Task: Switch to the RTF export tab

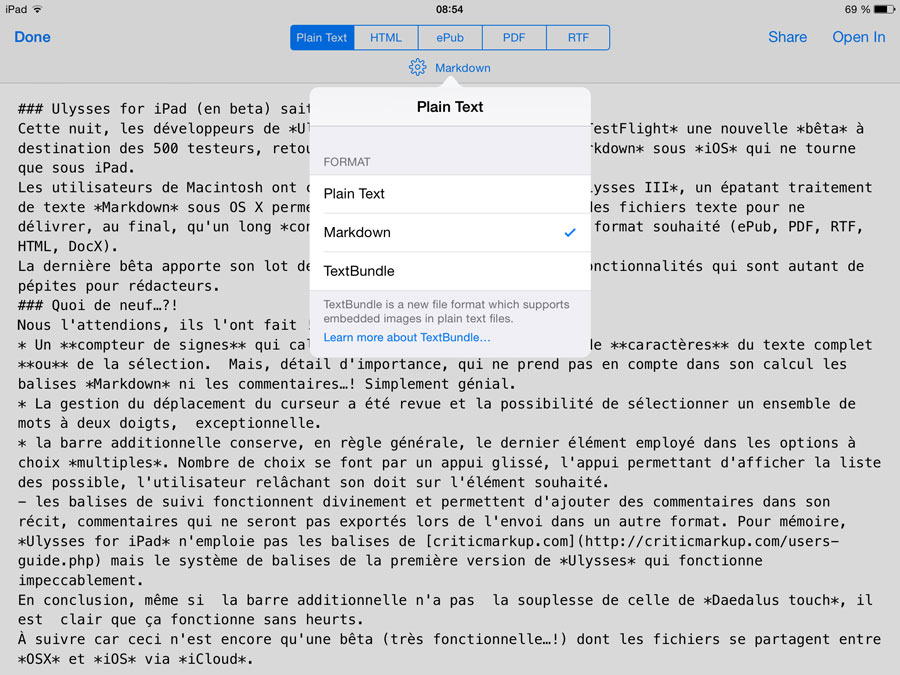Action: 578,38
